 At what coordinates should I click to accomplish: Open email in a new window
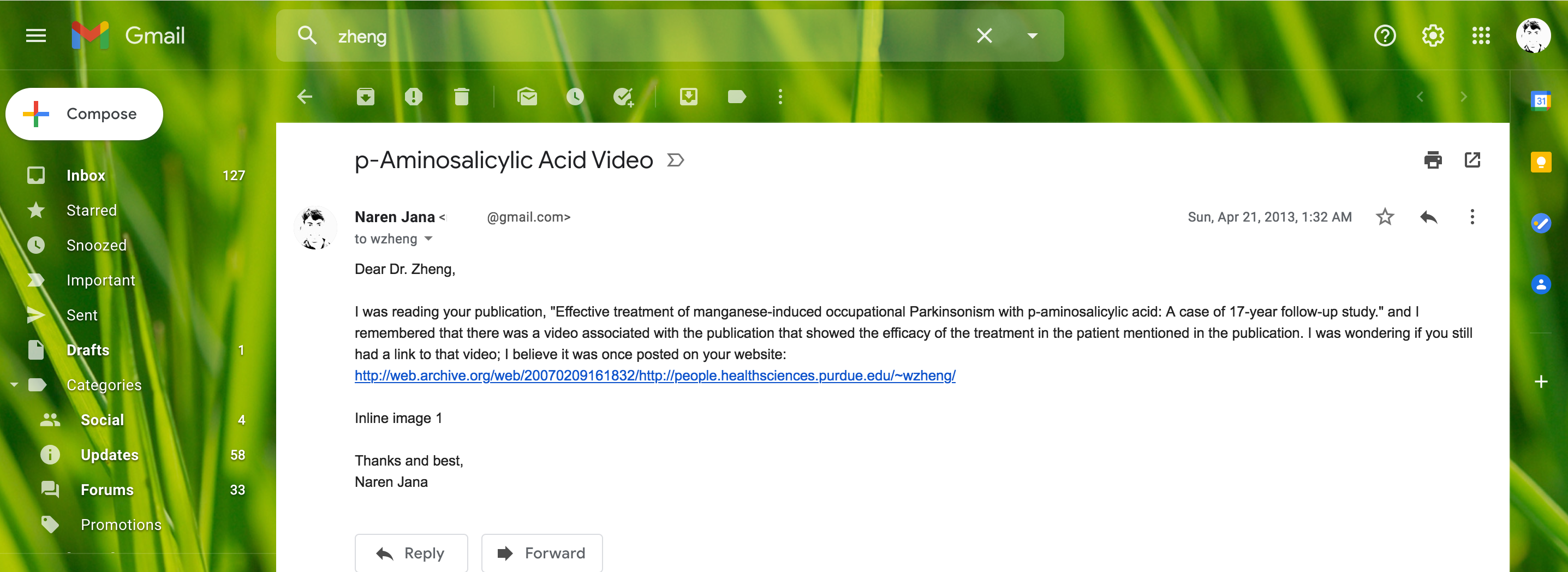pyautogui.click(x=1473, y=159)
